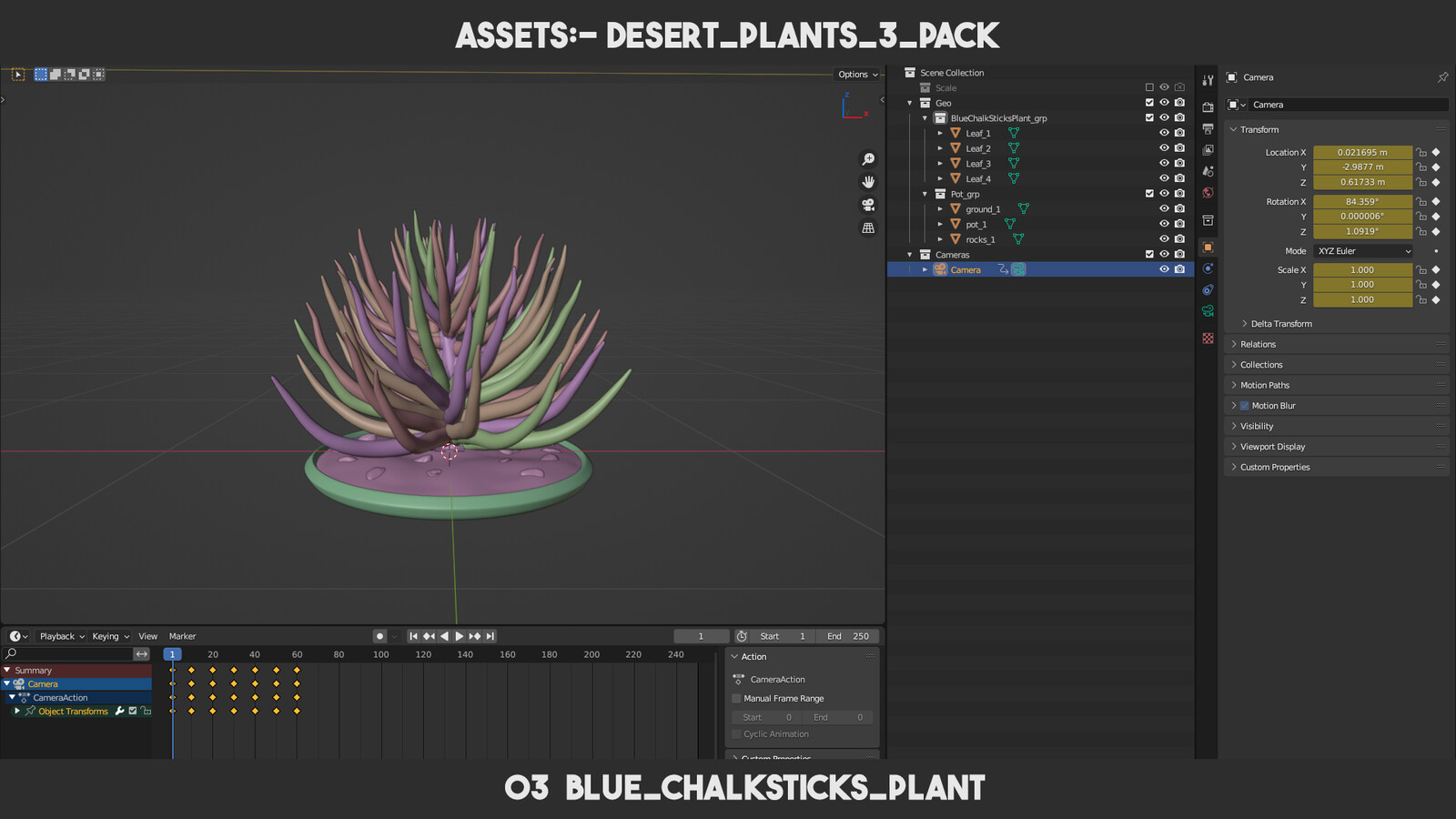Jump to next keyframe

474,636
